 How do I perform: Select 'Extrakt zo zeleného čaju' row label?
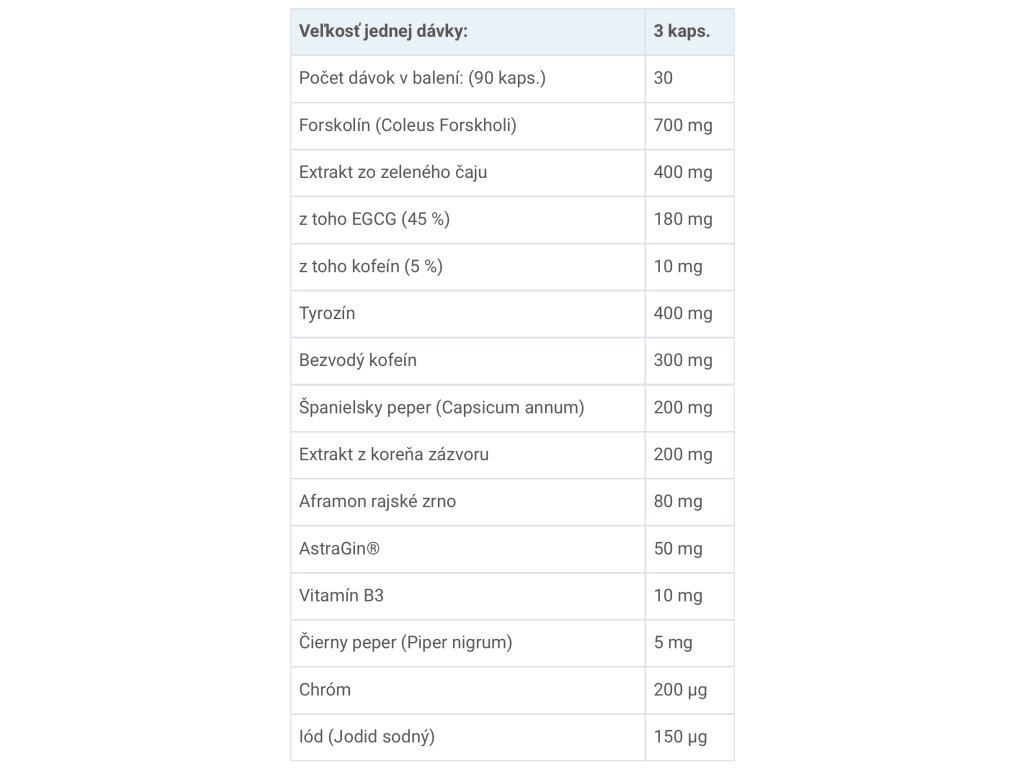point(468,172)
